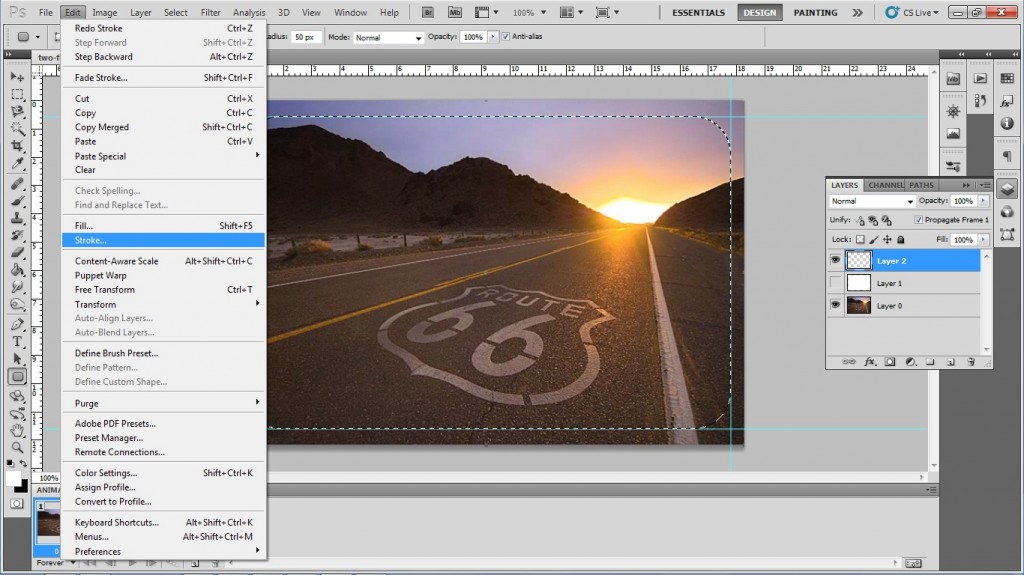The height and width of the screenshot is (575, 1024).
Task: Select the Hand tool
Action: [x=17, y=431]
